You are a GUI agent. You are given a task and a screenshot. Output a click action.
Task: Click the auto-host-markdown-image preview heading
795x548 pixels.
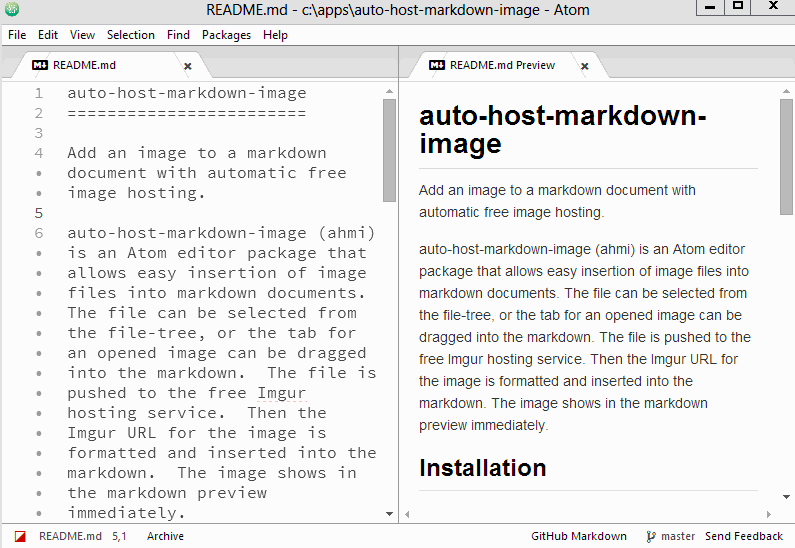pos(562,129)
